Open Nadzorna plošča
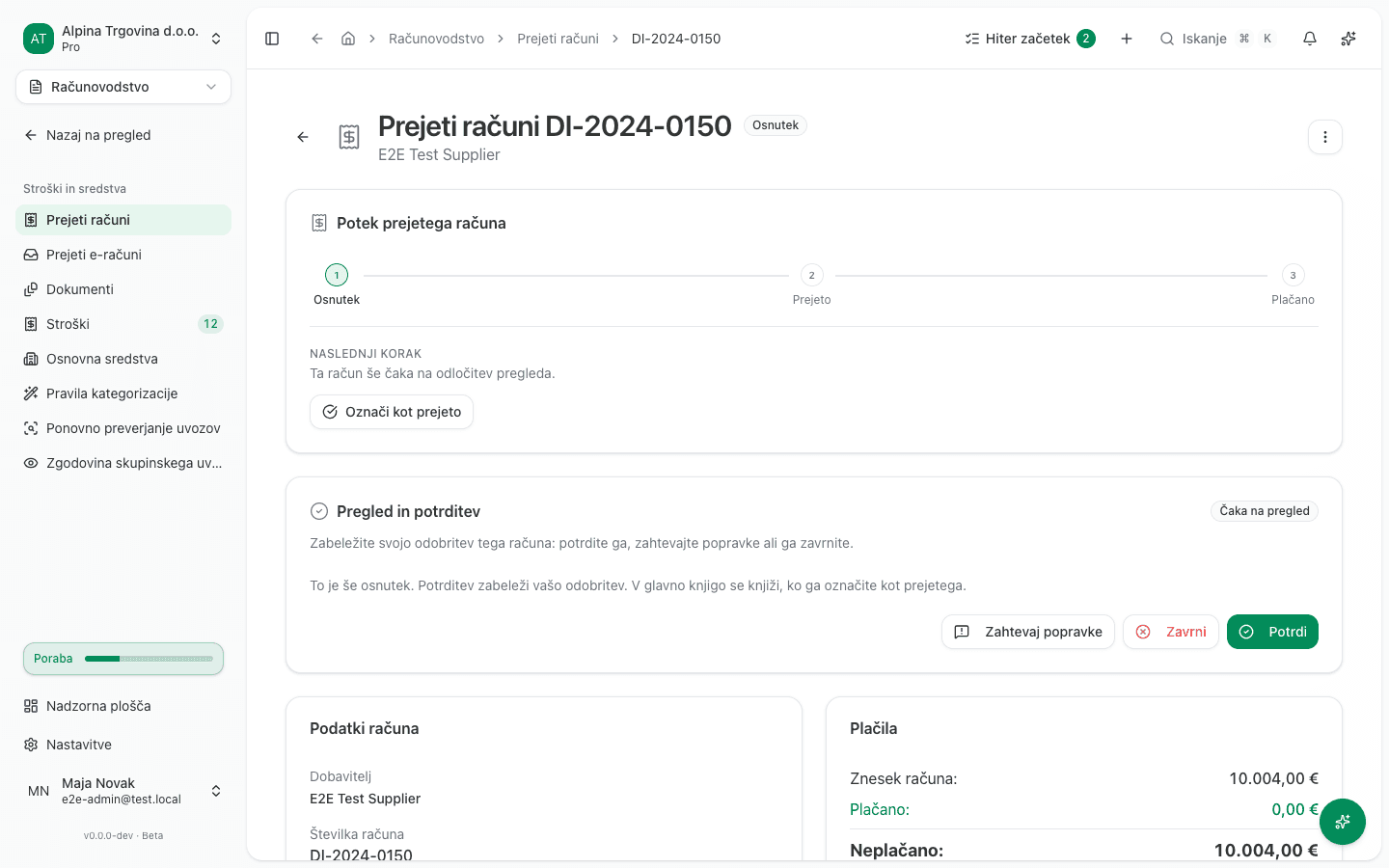 tap(123, 706)
